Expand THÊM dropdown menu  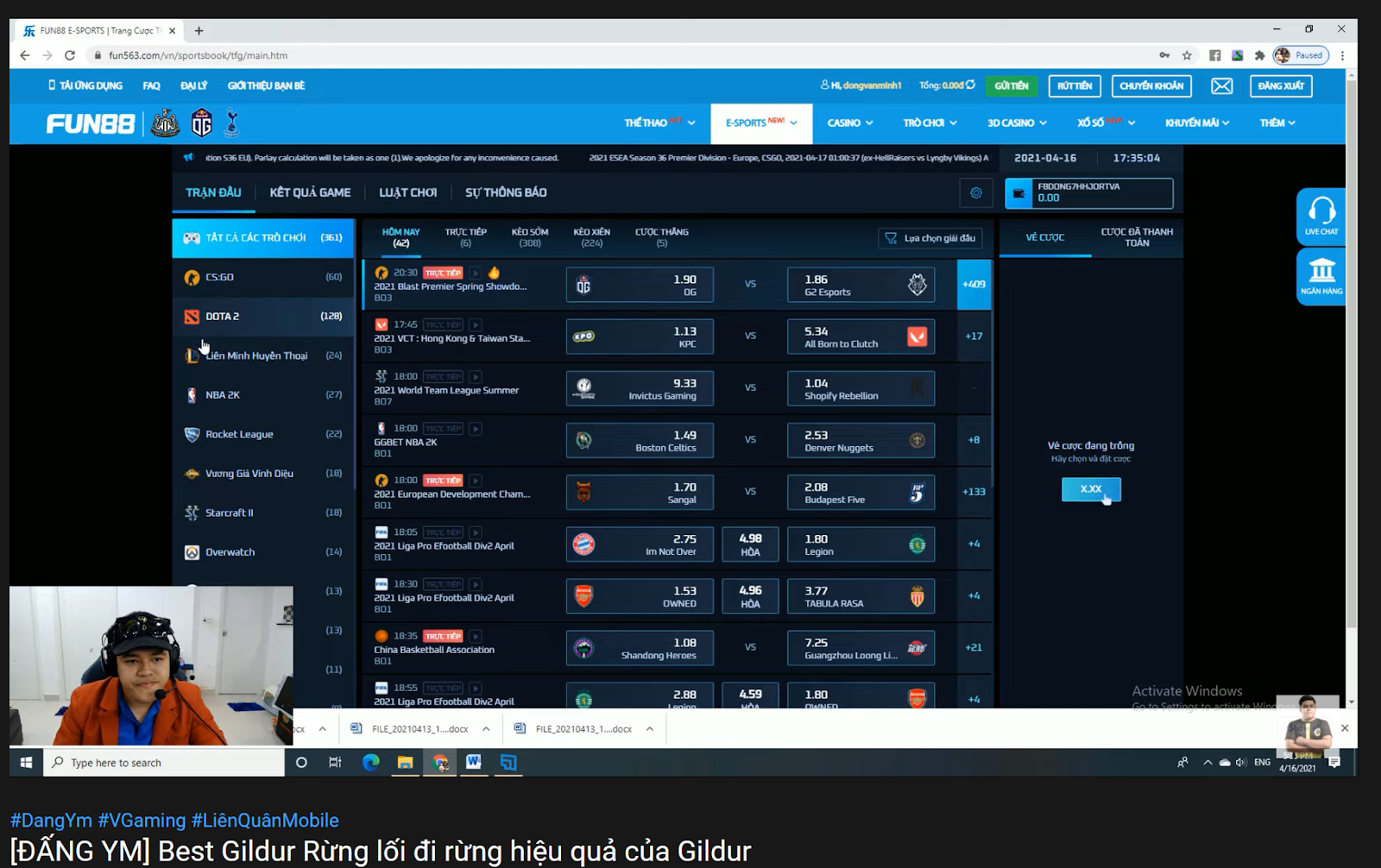[1277, 123]
